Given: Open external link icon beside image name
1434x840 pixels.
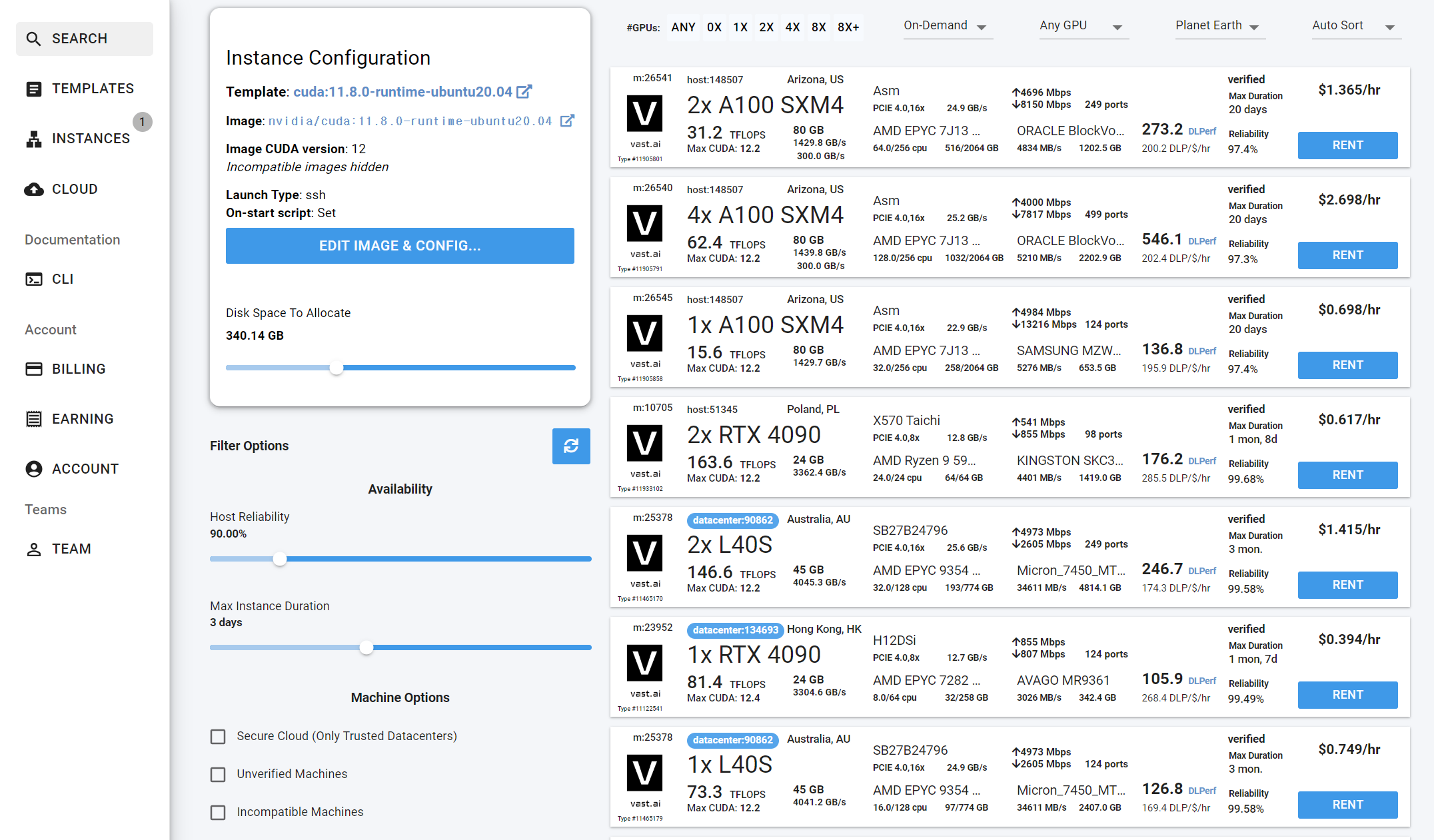Looking at the screenshot, I should point(567,121).
